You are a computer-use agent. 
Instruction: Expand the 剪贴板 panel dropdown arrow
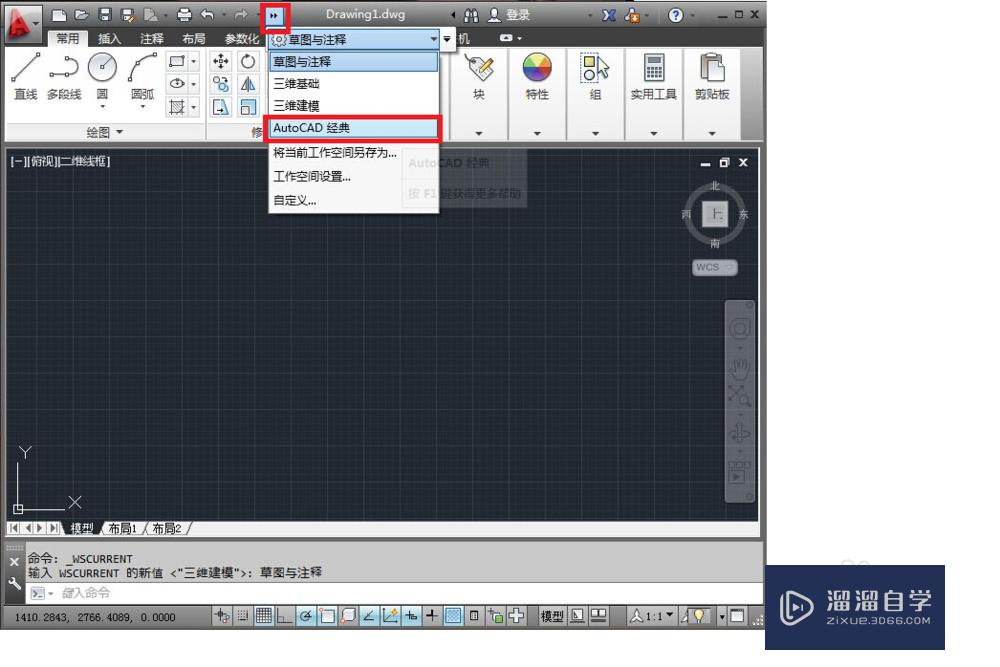point(712,133)
